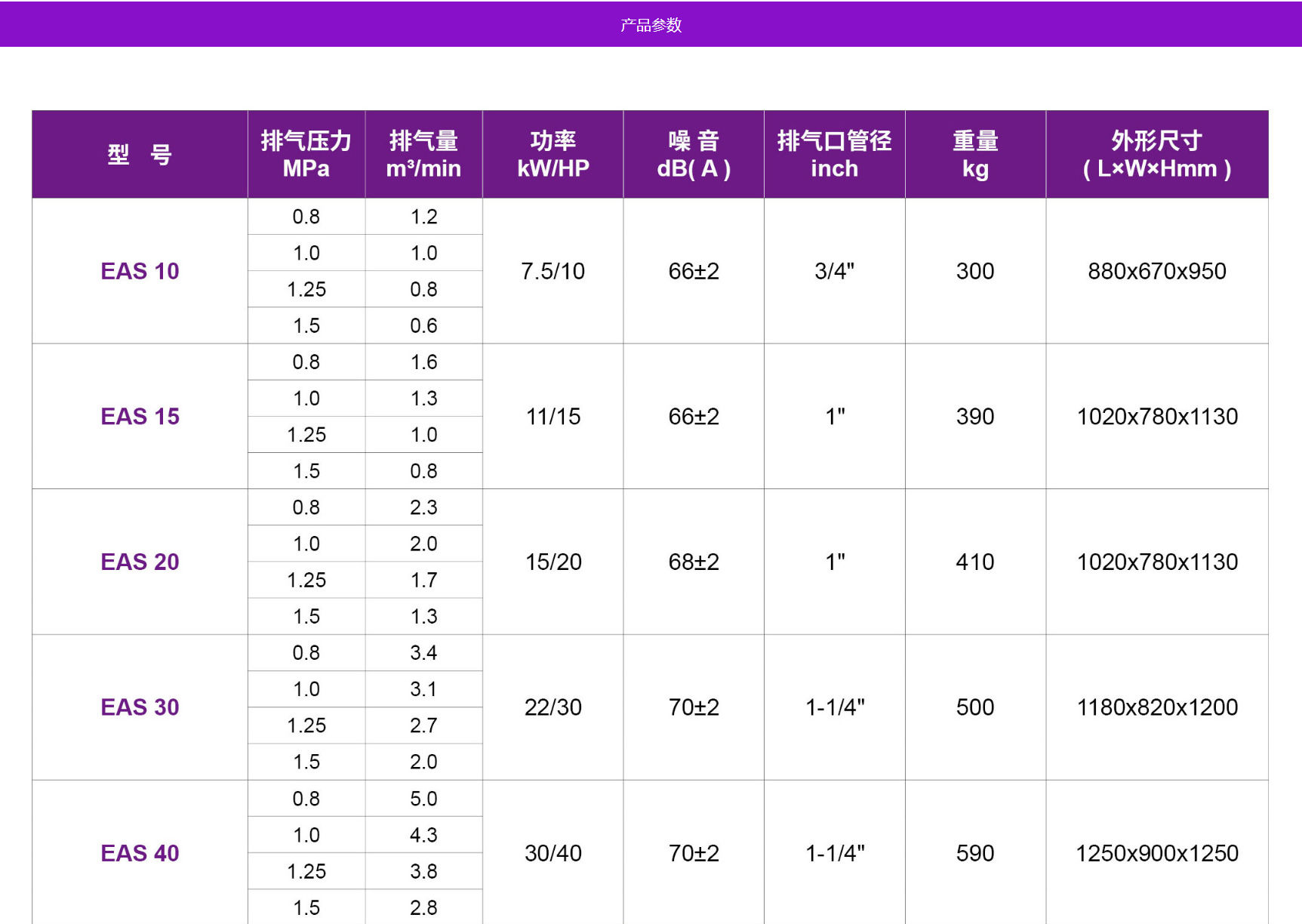The image size is (1302, 924).
Task: Click the 3.1 air flow value
Action: point(423,688)
